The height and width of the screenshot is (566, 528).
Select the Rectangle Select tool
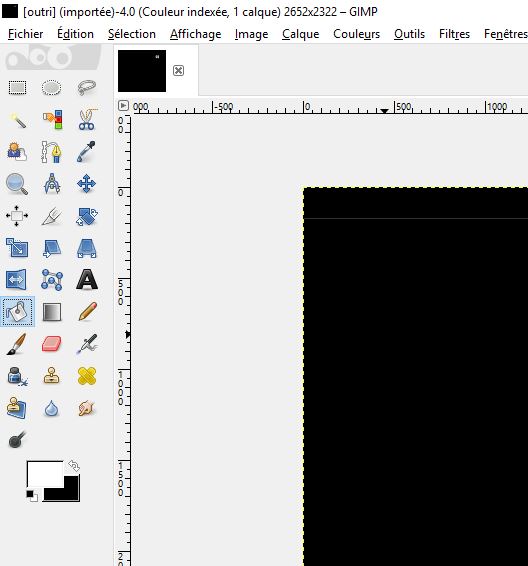[17, 88]
